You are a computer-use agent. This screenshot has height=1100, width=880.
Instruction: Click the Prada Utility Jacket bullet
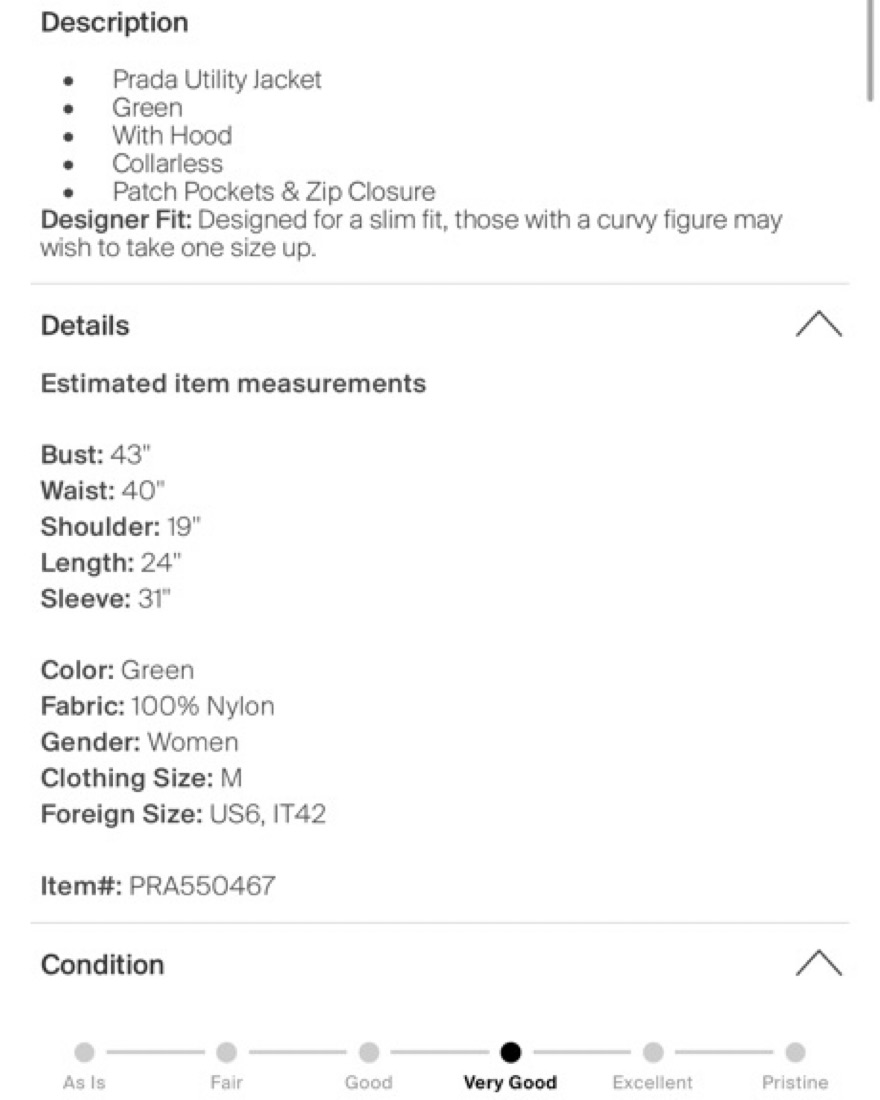tap(217, 79)
